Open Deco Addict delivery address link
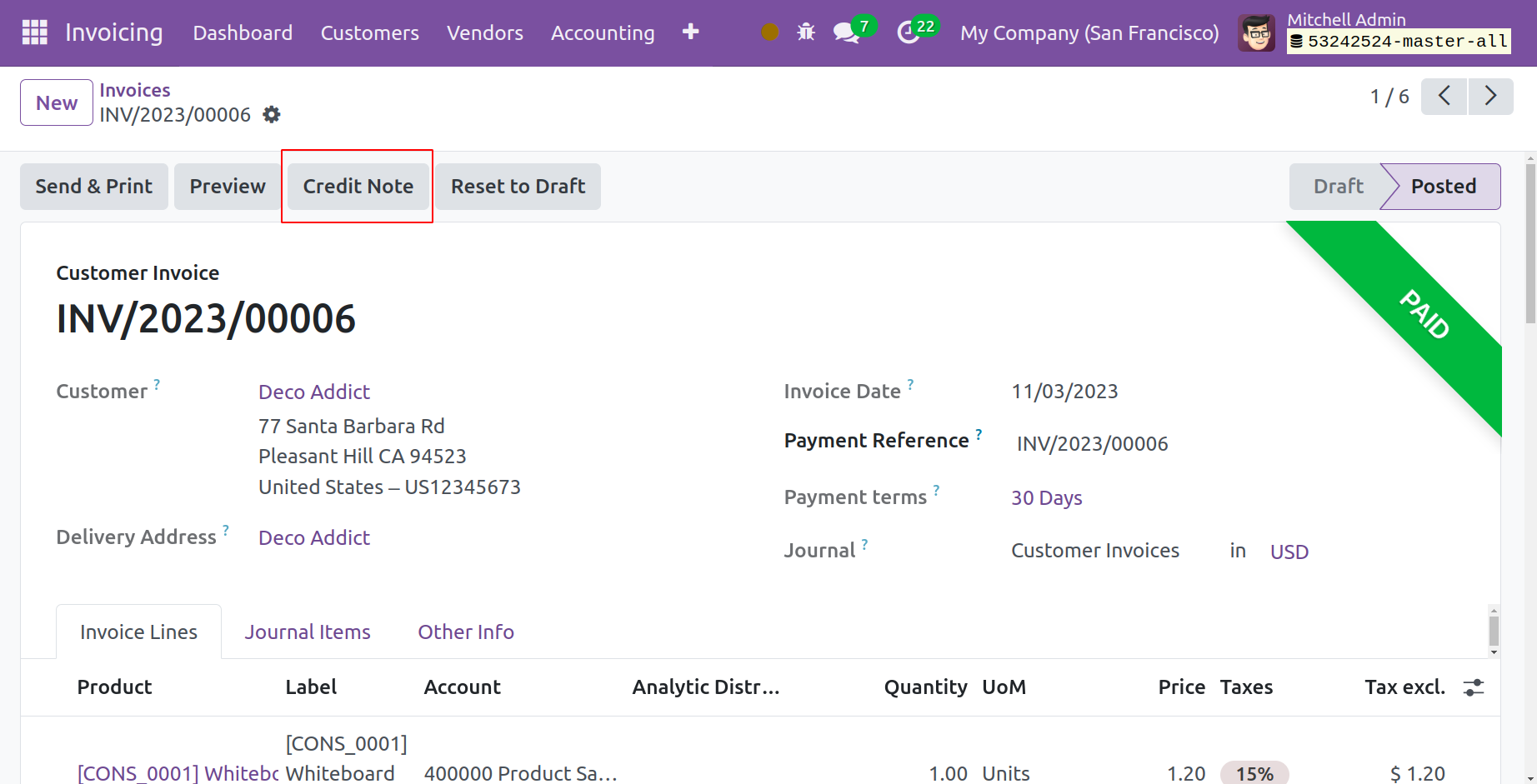The width and height of the screenshot is (1537, 784). click(314, 537)
